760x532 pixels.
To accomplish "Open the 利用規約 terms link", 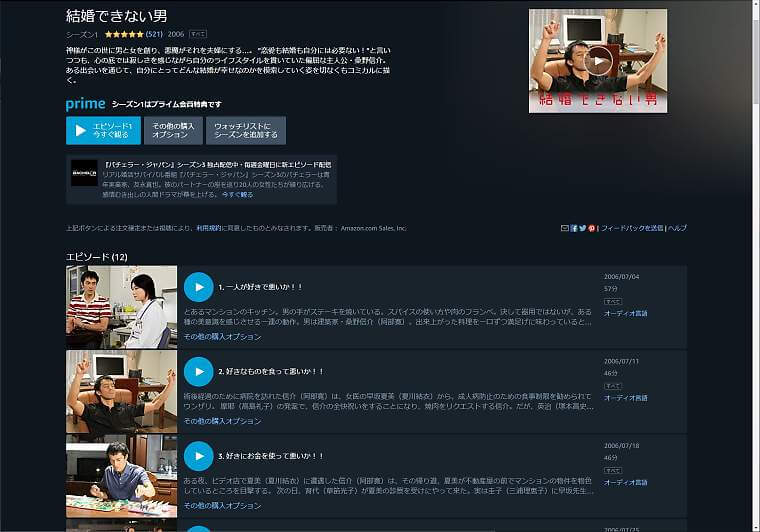I will tap(208, 228).
